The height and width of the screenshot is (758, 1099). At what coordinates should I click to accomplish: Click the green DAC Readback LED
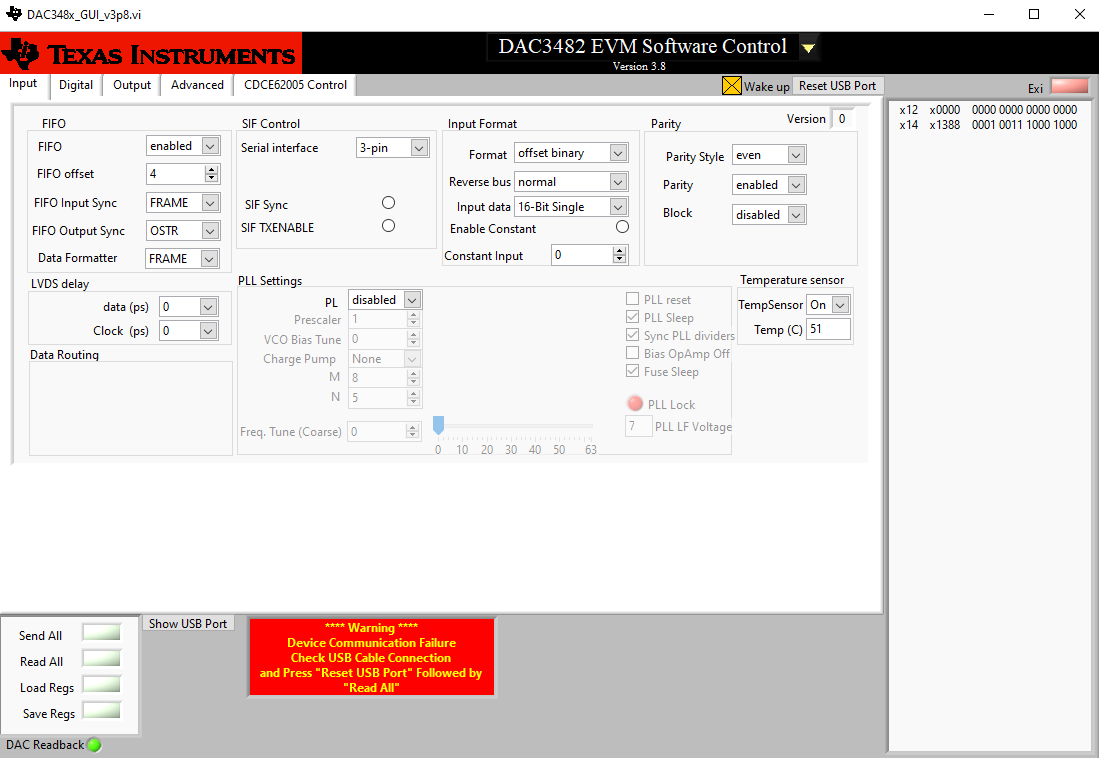click(94, 745)
